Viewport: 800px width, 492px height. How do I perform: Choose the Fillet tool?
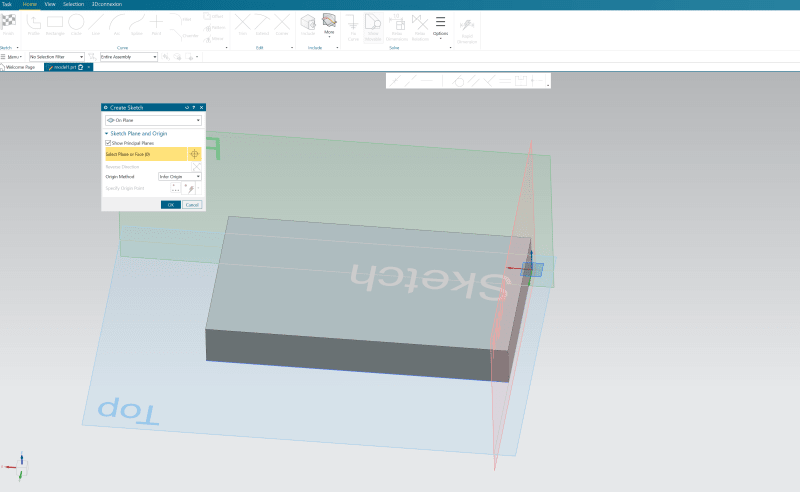pyautogui.click(x=181, y=19)
